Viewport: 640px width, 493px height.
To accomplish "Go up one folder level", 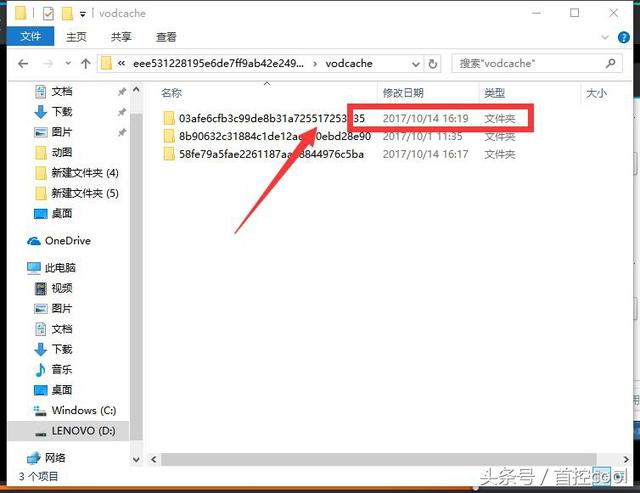I will pyautogui.click(x=85, y=63).
